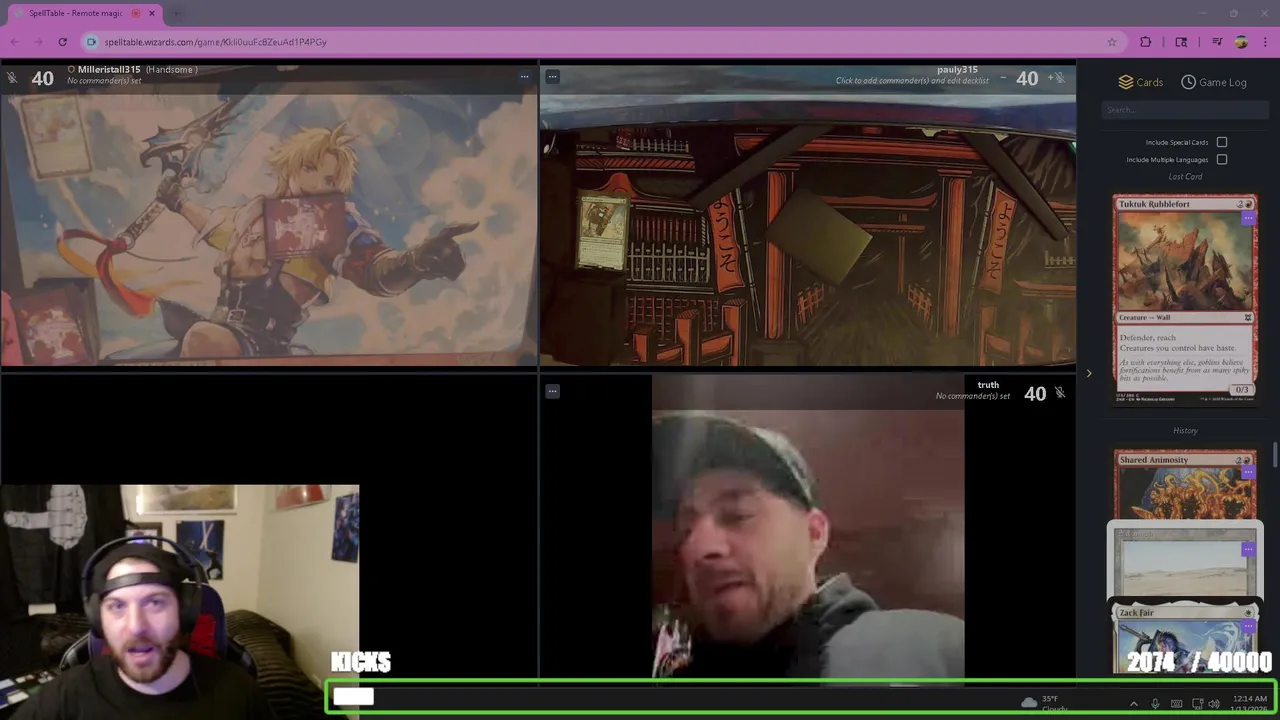The image size is (1280, 720).
Task: Enable Include Multiple Languages checkbox
Action: click(x=1222, y=159)
